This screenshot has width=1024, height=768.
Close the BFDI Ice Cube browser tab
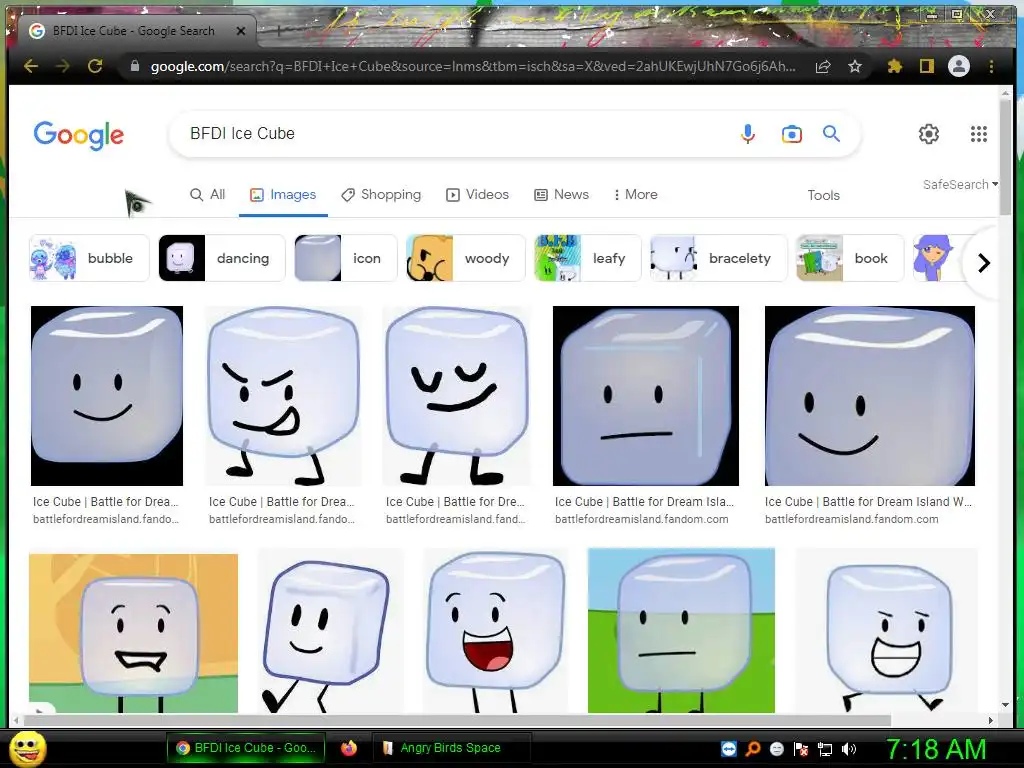[x=241, y=31]
